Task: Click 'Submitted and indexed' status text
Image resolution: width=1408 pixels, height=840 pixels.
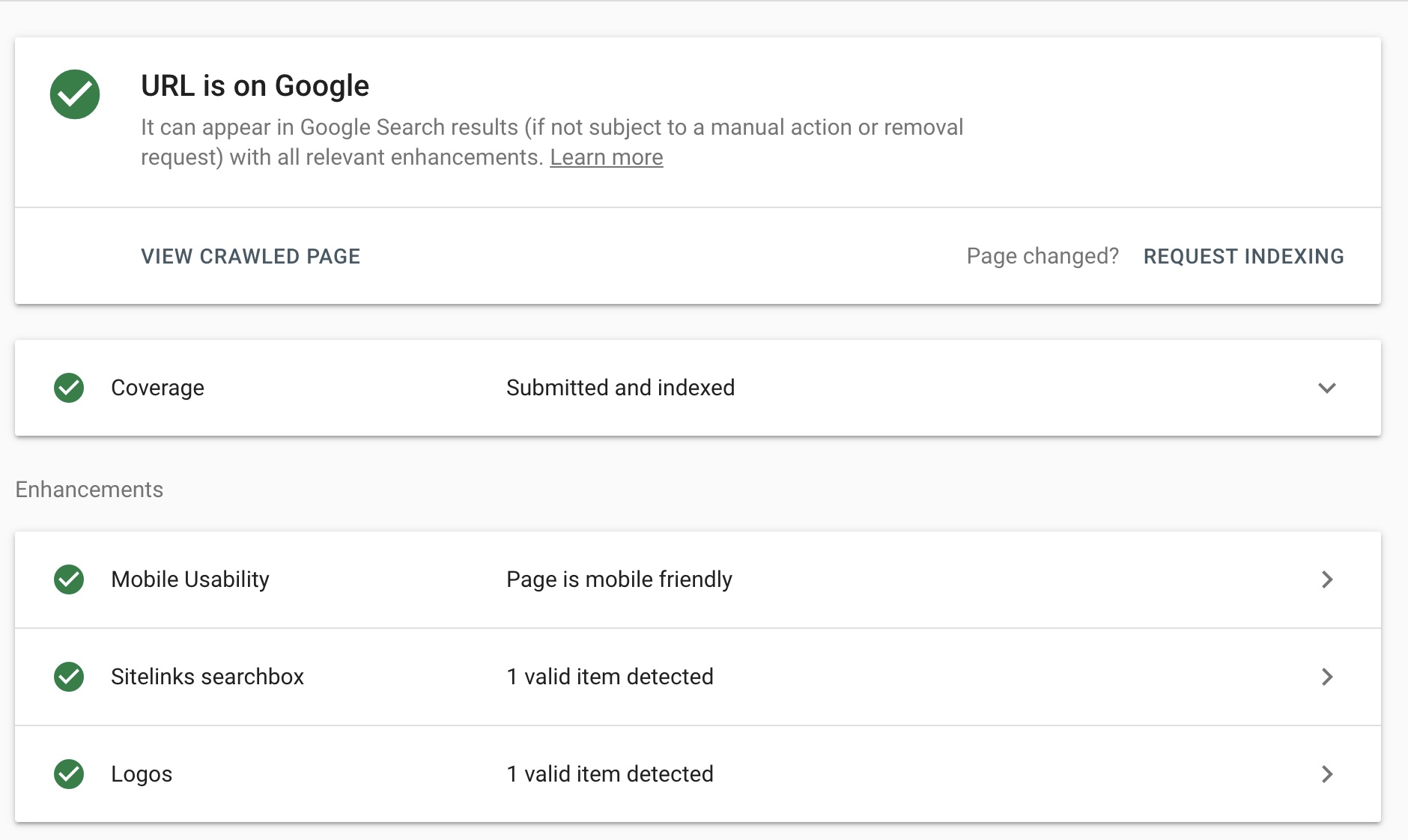Action: coord(620,388)
